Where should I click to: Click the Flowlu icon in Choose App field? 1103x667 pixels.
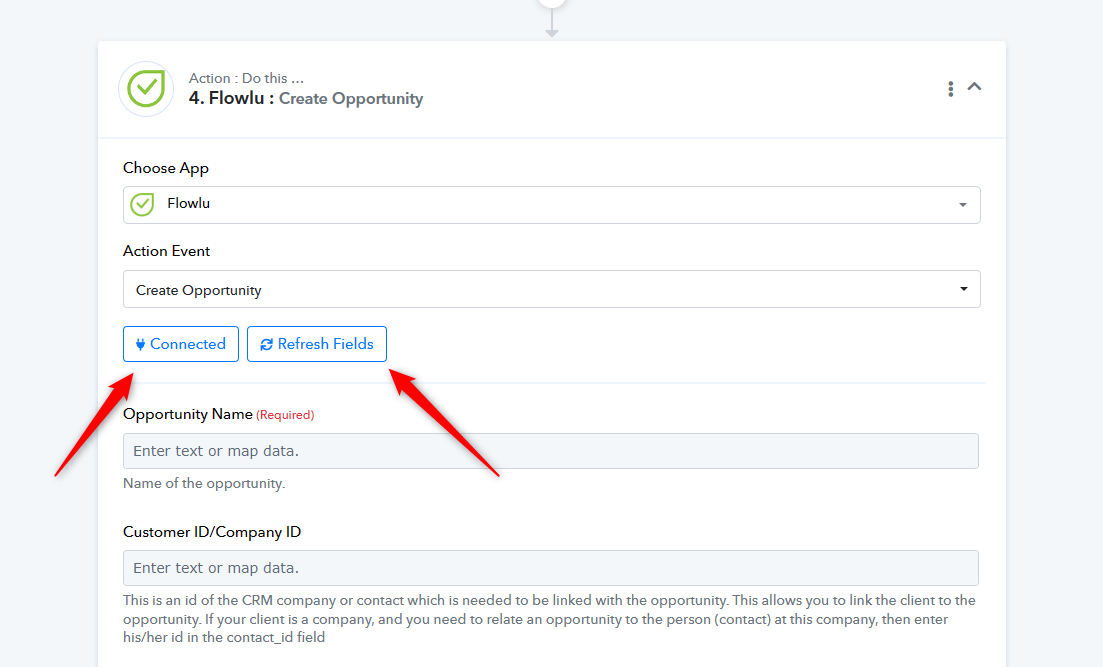point(142,205)
